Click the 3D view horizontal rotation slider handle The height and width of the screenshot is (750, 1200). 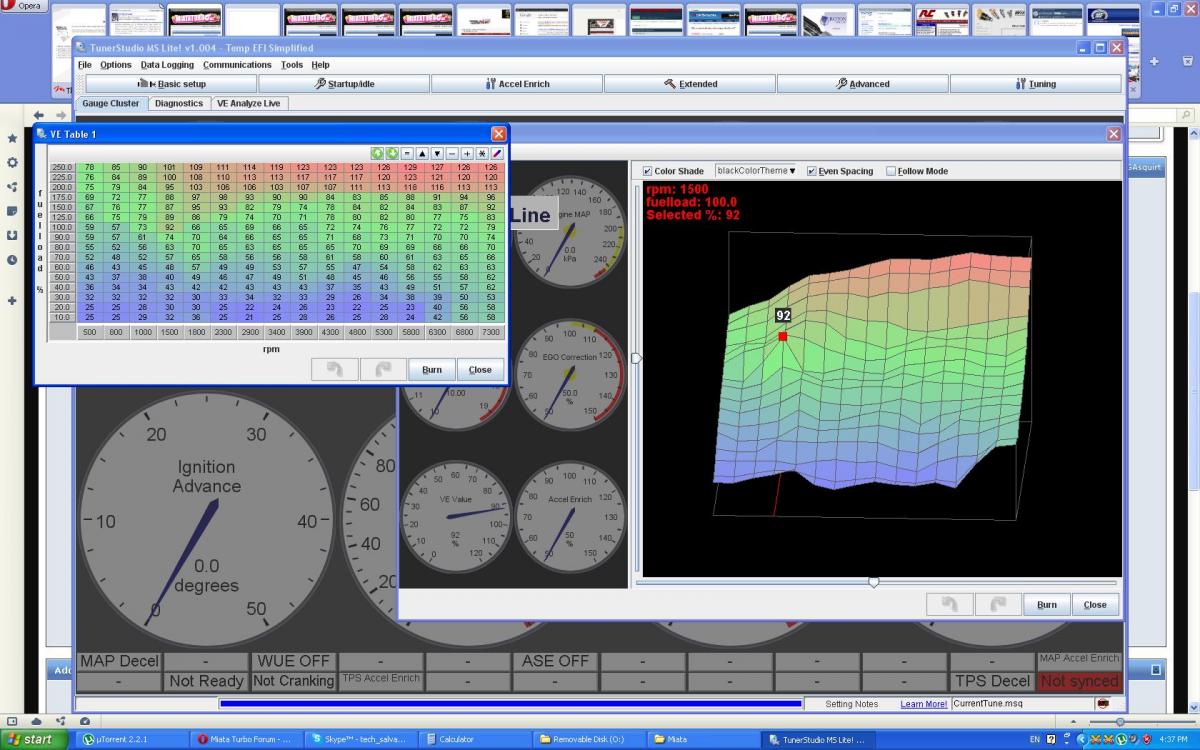pos(873,582)
